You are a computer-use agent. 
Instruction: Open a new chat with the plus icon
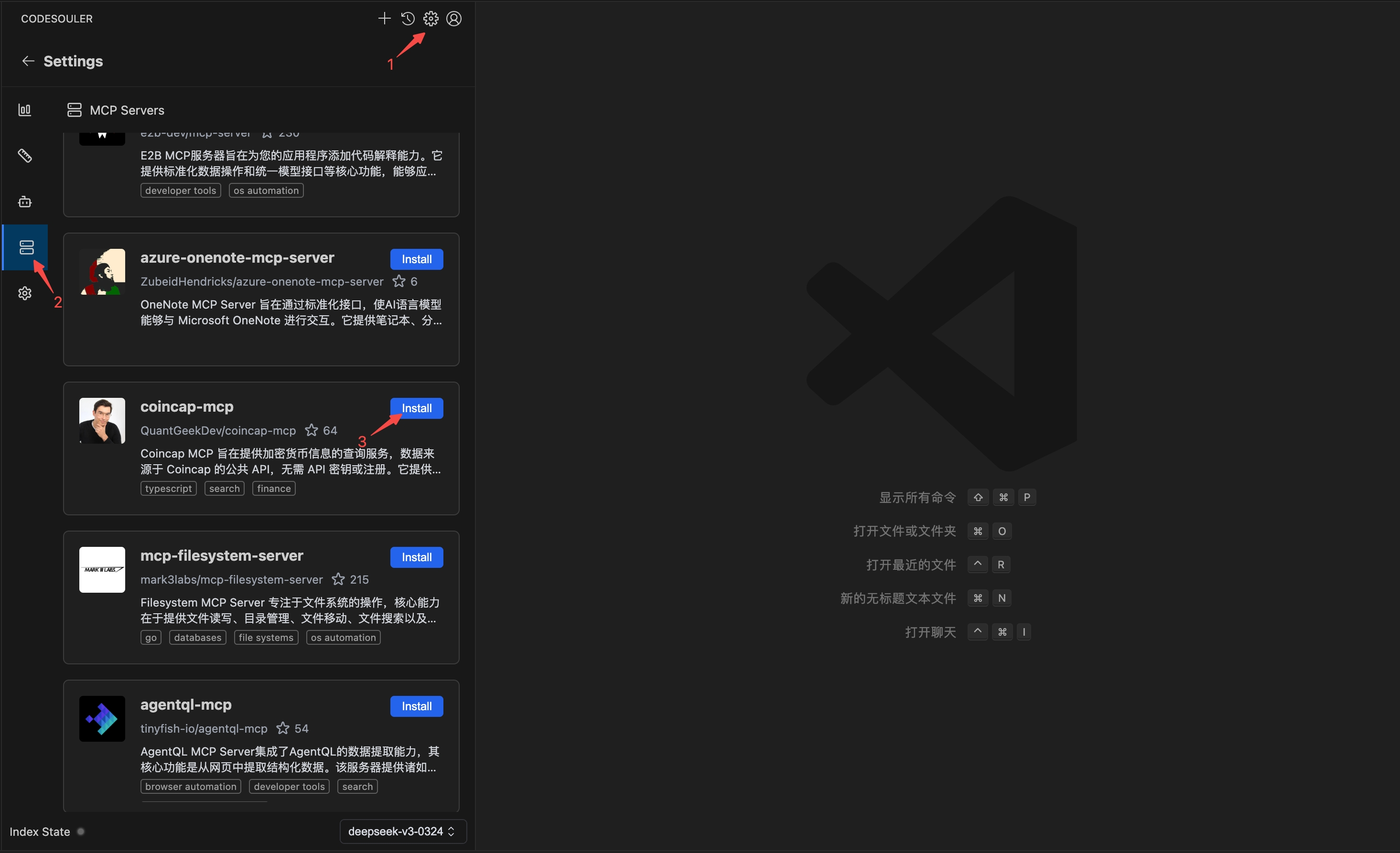pos(384,18)
